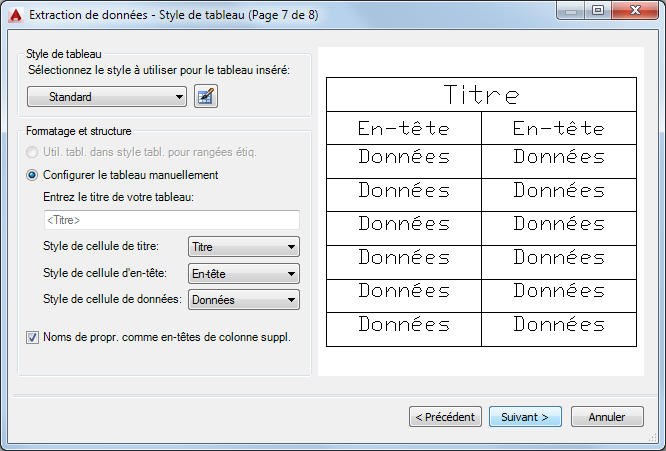Click the AutoCAD logo in title bar
Screen dimensions: 666x451
(15, 14)
